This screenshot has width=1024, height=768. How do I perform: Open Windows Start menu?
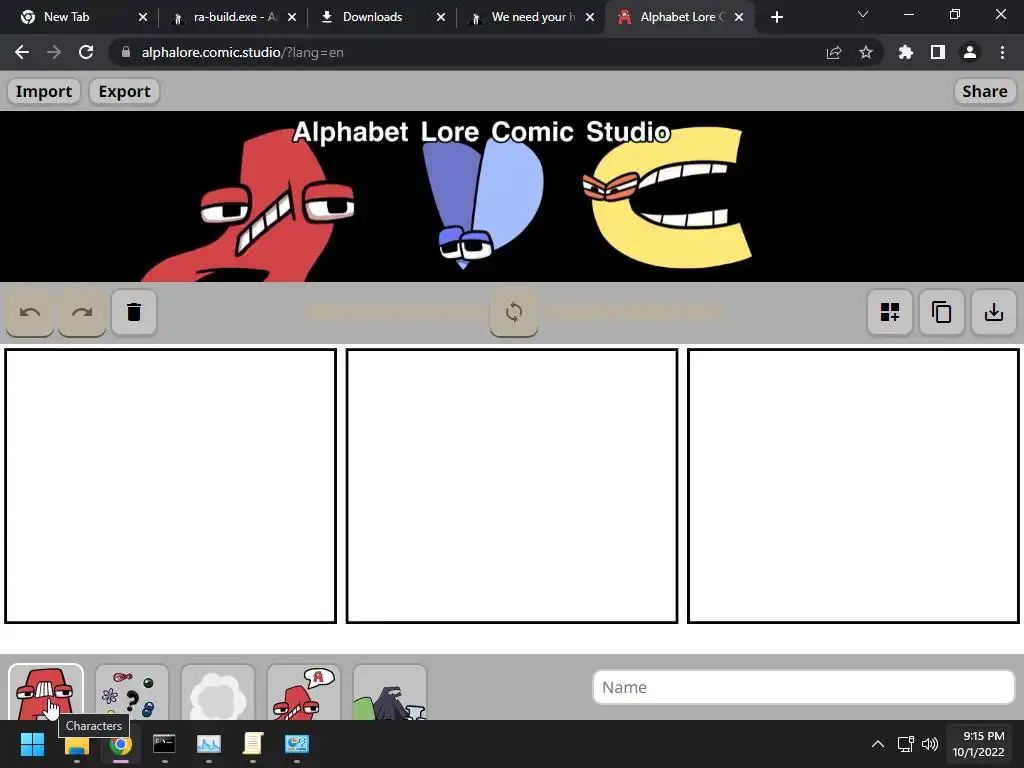click(32, 744)
